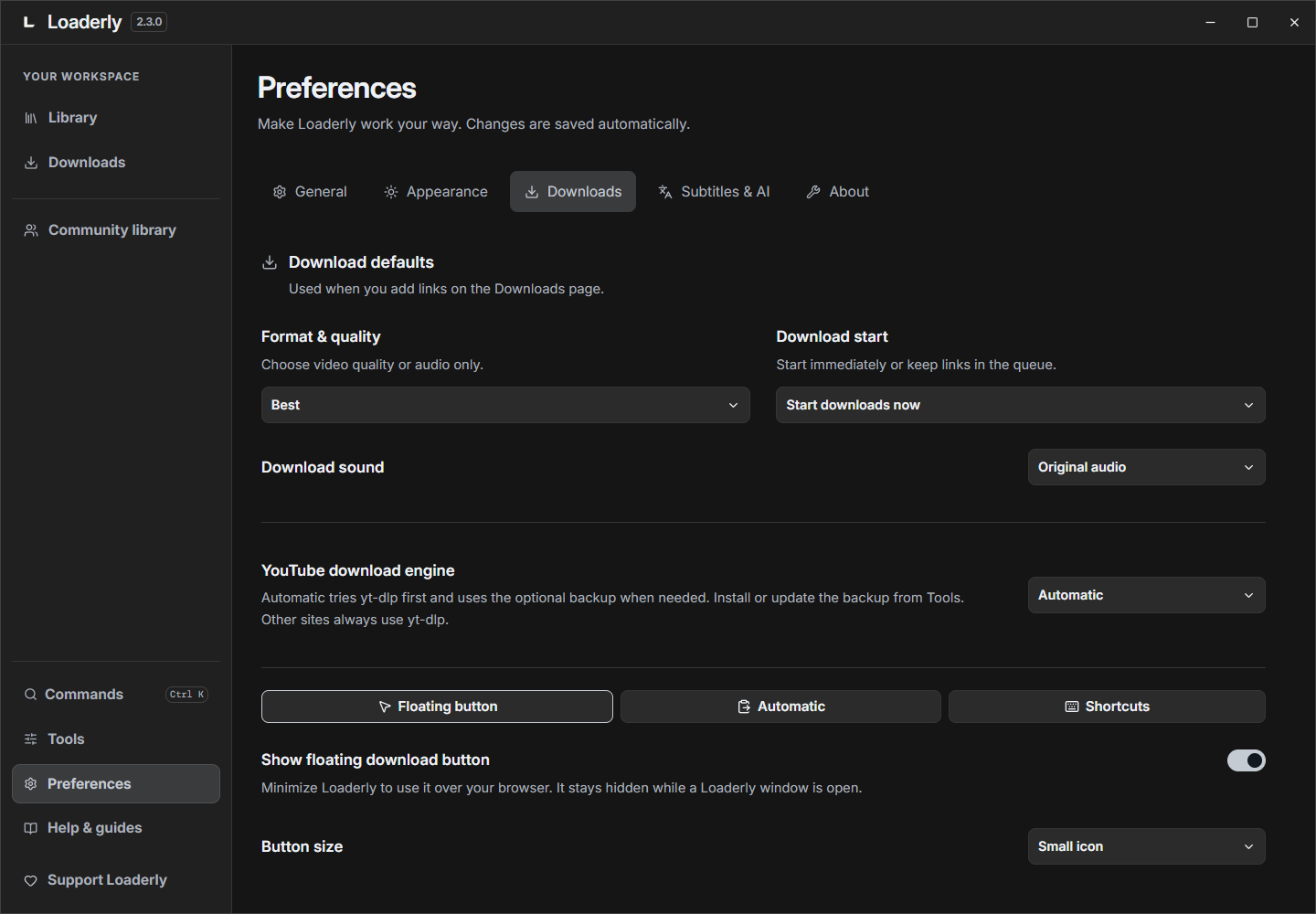This screenshot has width=1316, height=914.
Task: Click the translate icon on Subtitles & AI tab
Action: (665, 192)
